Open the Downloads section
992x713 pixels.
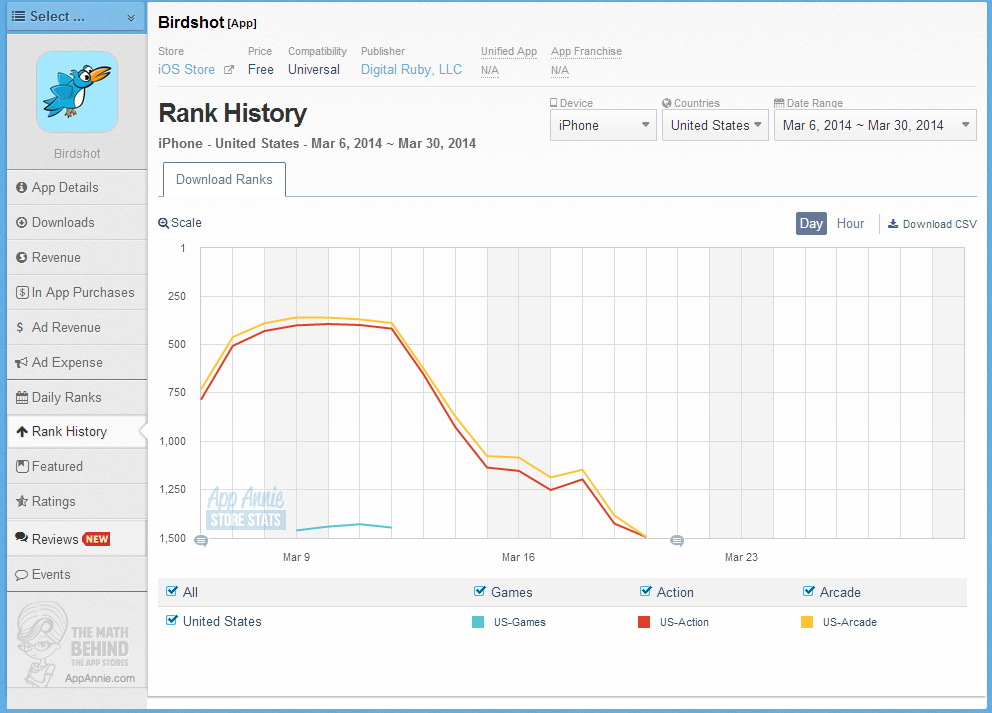coord(77,222)
